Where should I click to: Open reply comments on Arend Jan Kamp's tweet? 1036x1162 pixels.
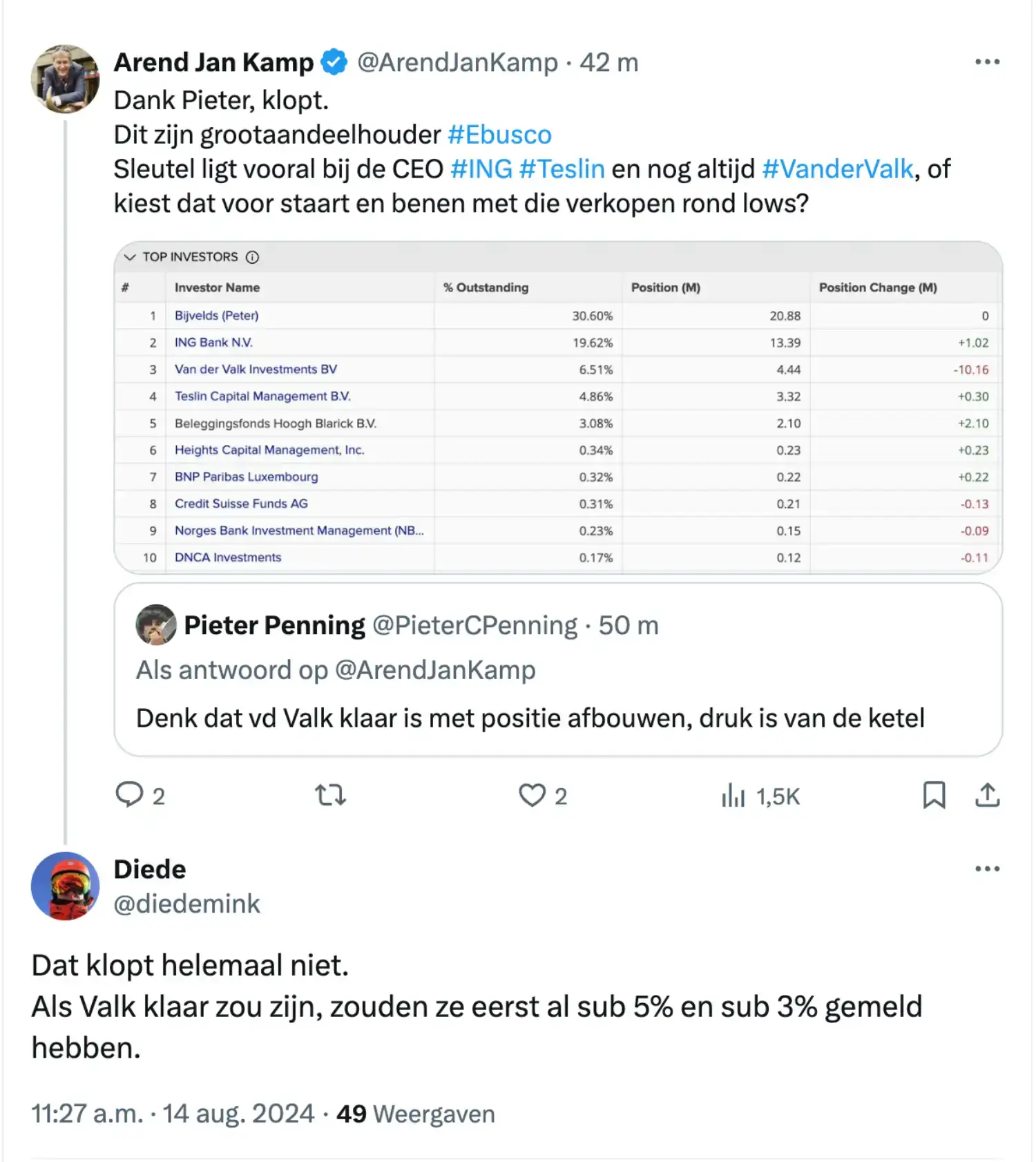(x=140, y=796)
